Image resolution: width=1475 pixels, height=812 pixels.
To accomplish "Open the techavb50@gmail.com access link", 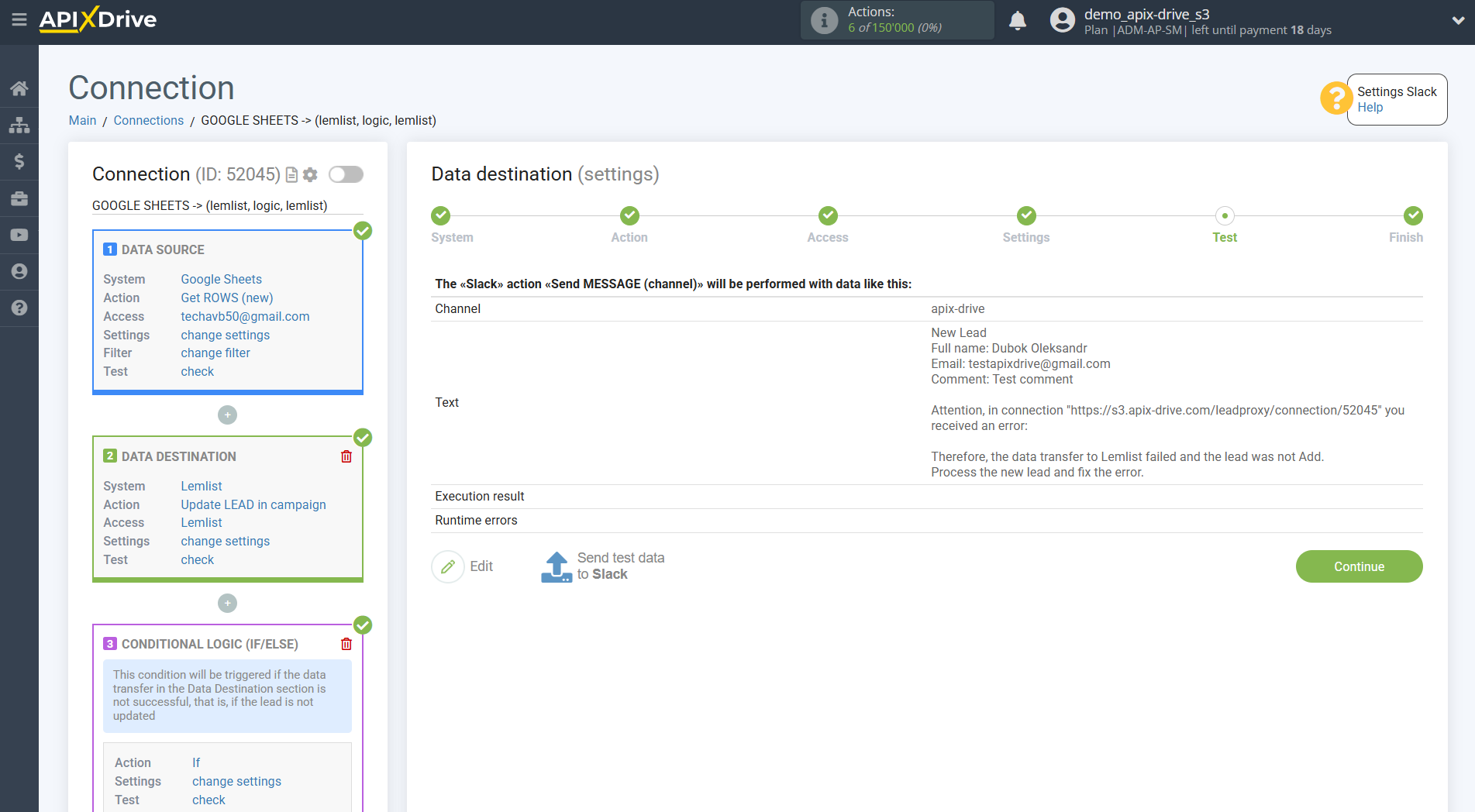I will point(245,316).
